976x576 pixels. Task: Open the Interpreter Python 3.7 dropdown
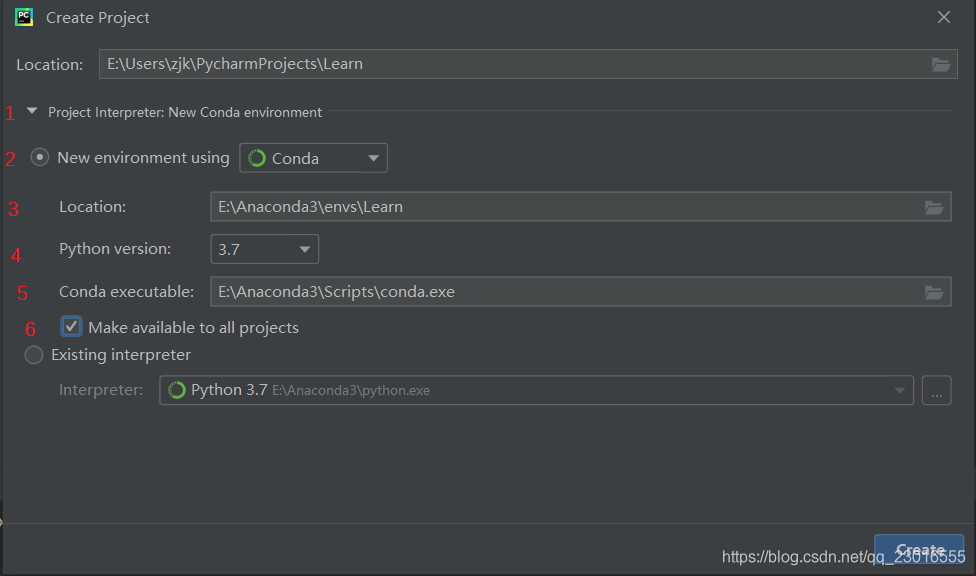click(536, 390)
